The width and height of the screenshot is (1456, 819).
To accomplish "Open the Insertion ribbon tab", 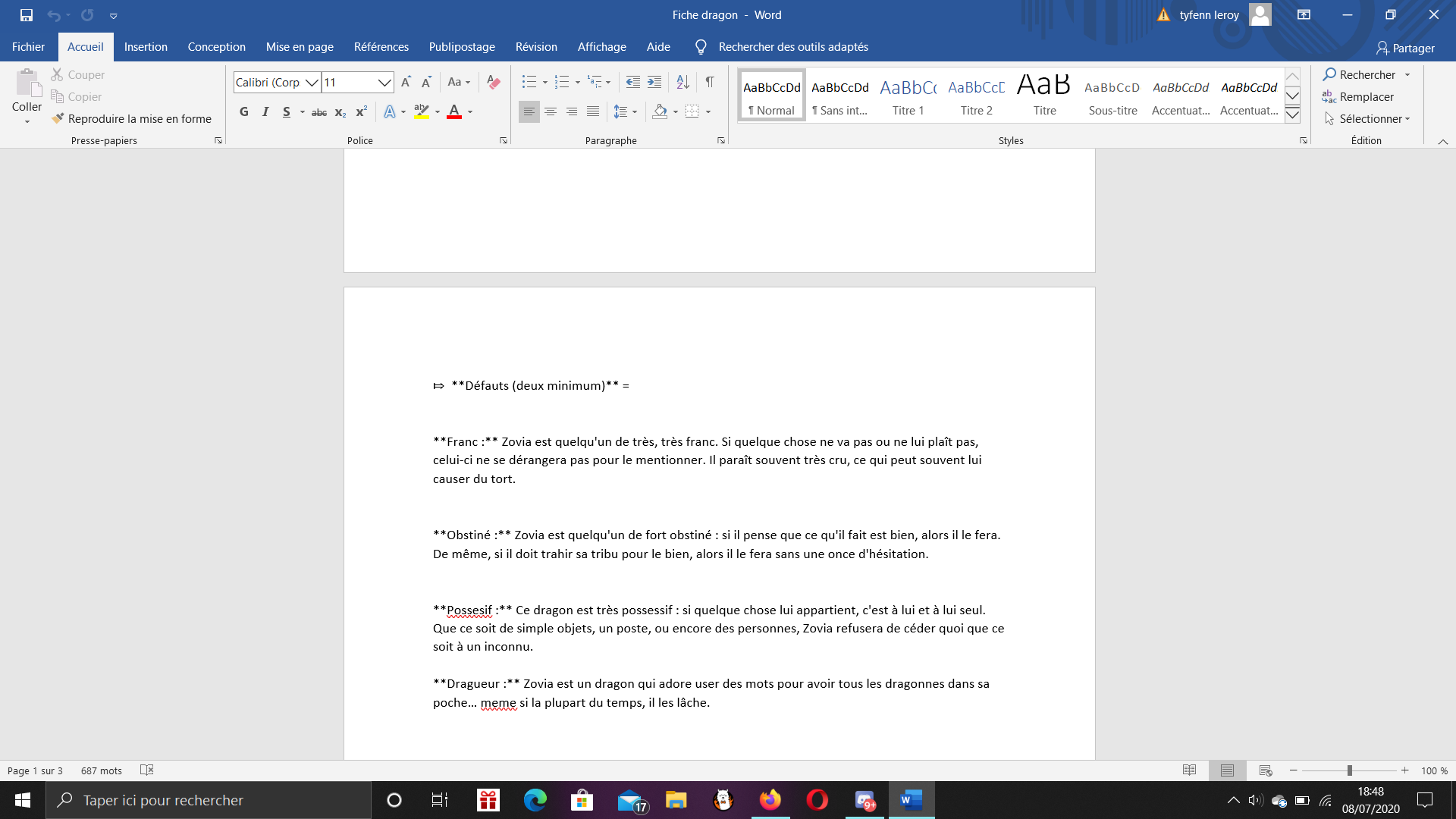I will click(146, 47).
